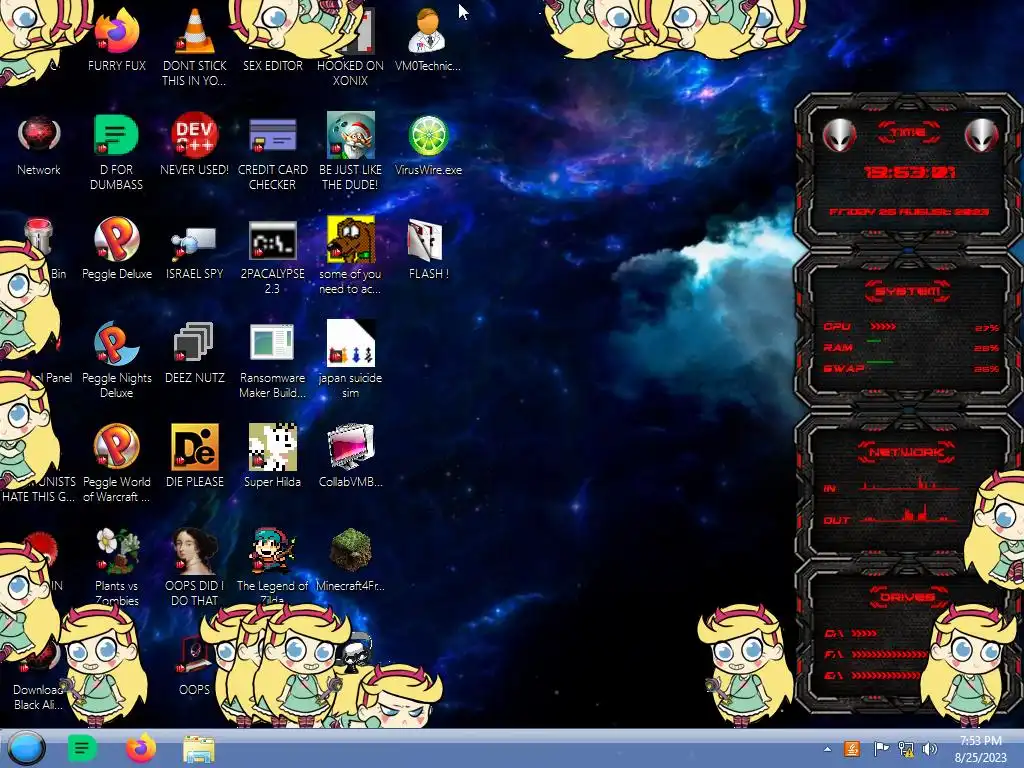The height and width of the screenshot is (768, 1024).
Task: Click the RAM usage bar
Action: [912, 347]
